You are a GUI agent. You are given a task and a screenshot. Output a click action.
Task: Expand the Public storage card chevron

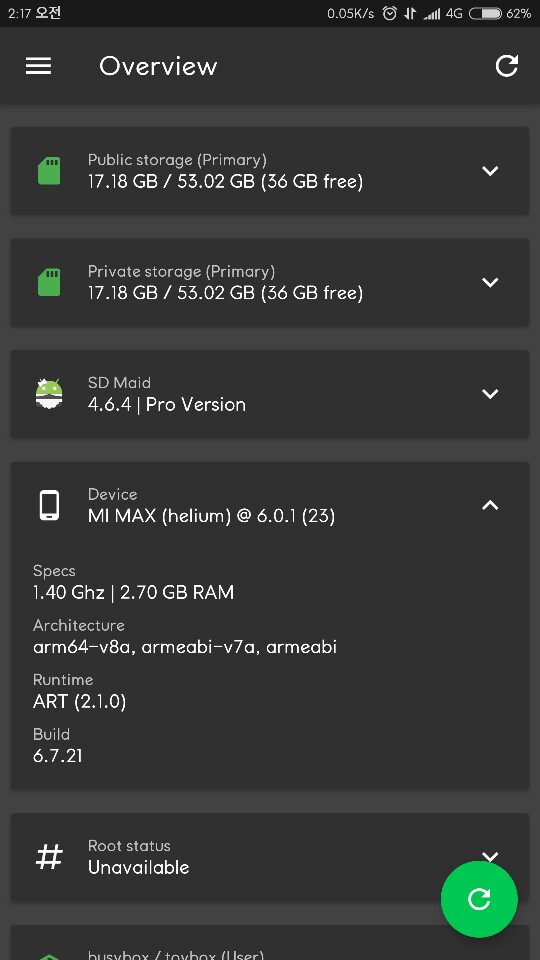pyautogui.click(x=490, y=171)
